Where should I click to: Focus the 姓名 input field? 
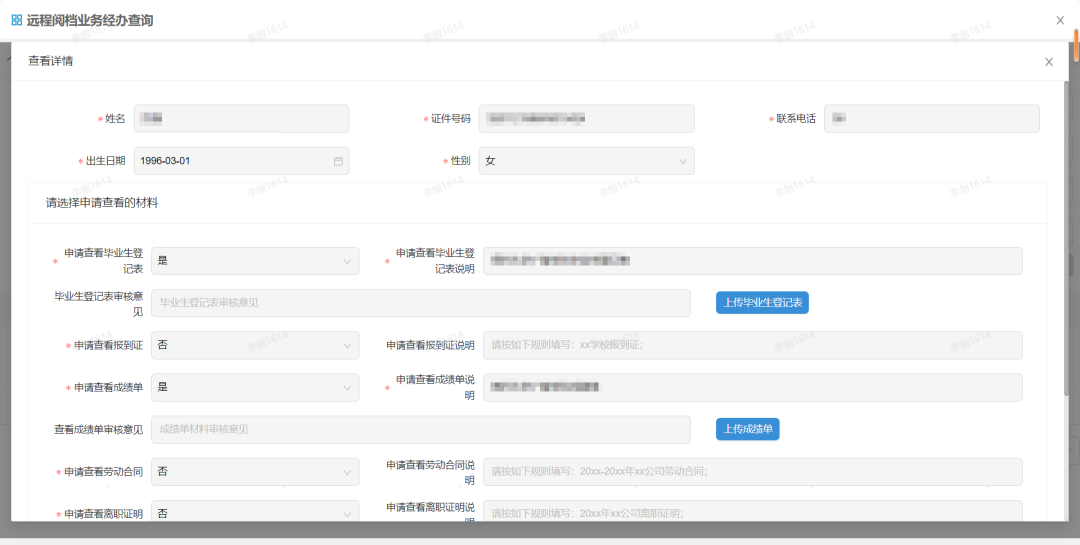[241, 119]
